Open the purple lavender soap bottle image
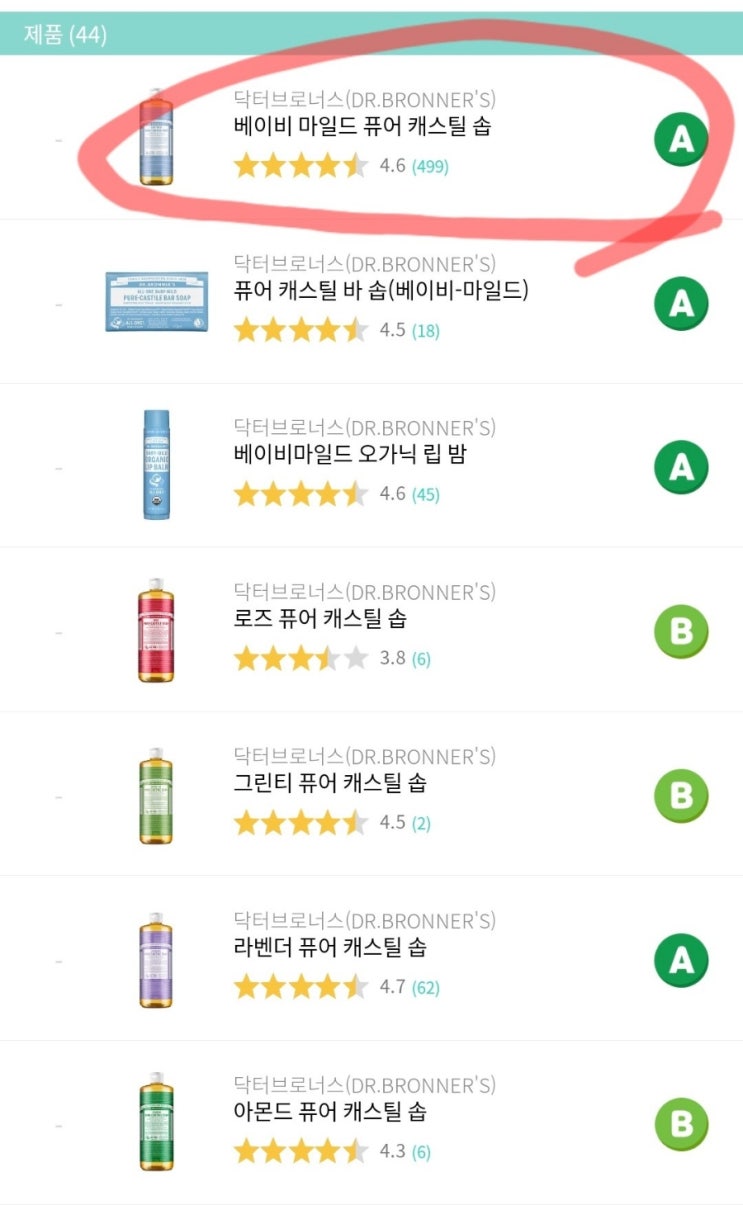Image resolution: width=743 pixels, height=1205 pixels. [x=156, y=959]
